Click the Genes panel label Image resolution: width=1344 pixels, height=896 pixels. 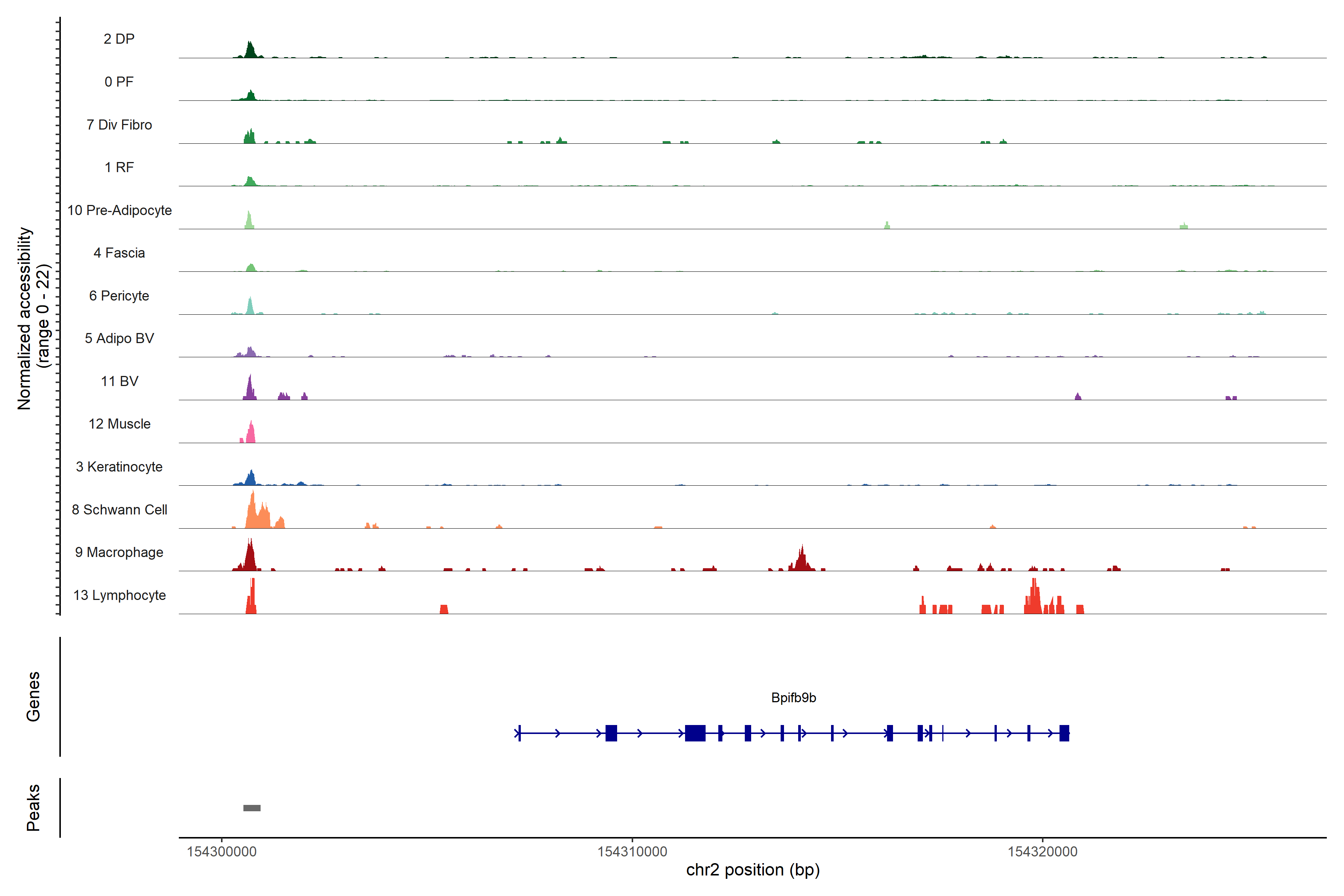33,696
